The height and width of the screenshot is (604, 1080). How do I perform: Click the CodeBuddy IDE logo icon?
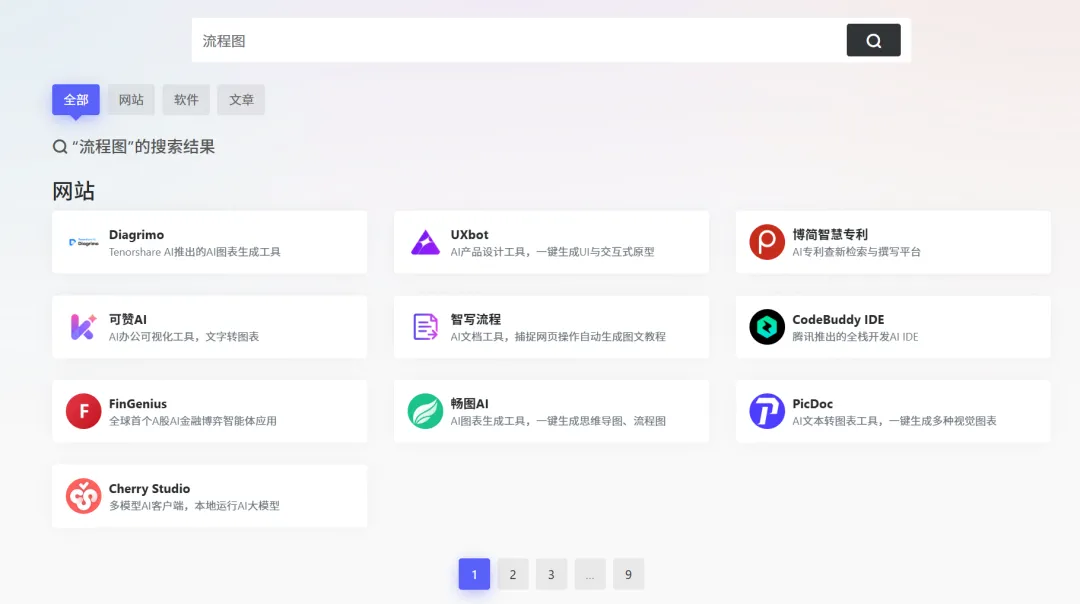767,327
